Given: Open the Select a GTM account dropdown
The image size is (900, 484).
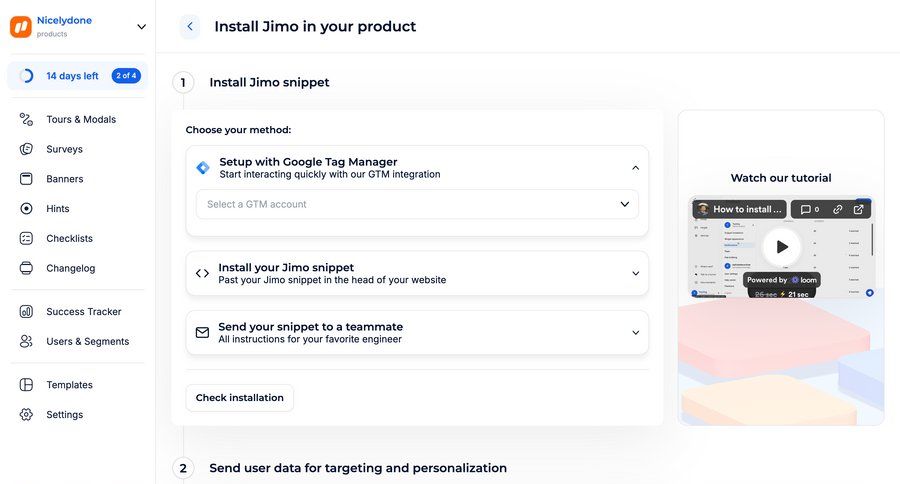Looking at the screenshot, I should pyautogui.click(x=417, y=204).
